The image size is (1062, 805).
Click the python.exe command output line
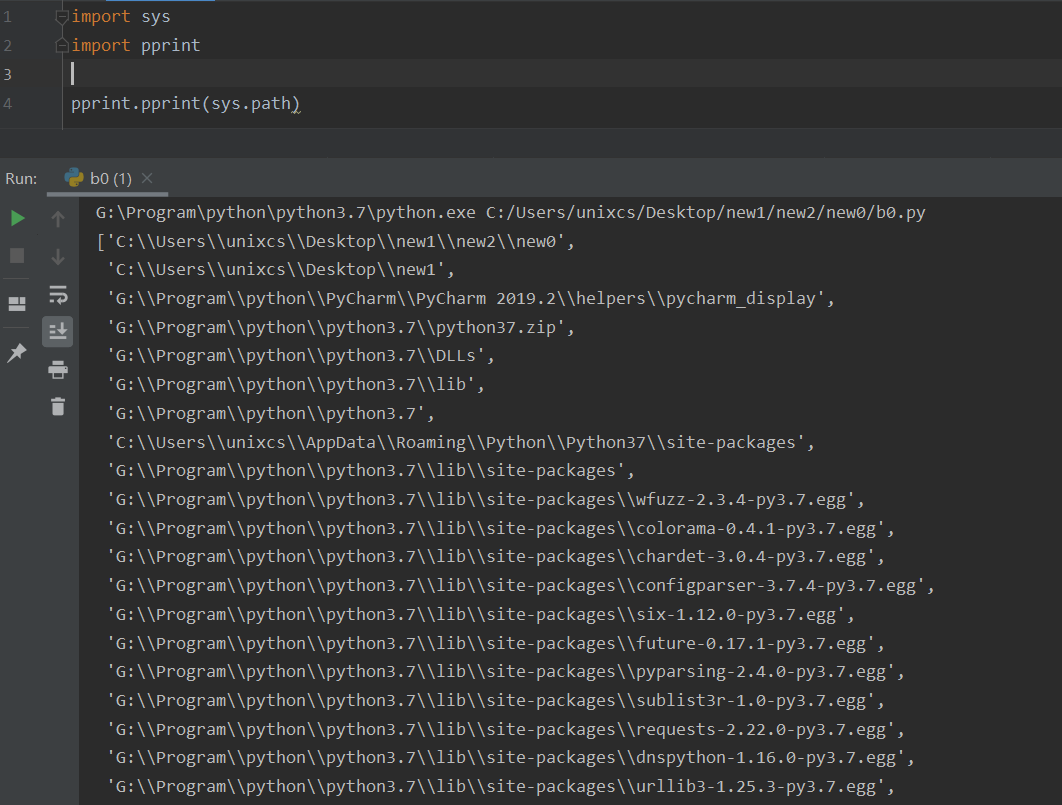tap(511, 213)
